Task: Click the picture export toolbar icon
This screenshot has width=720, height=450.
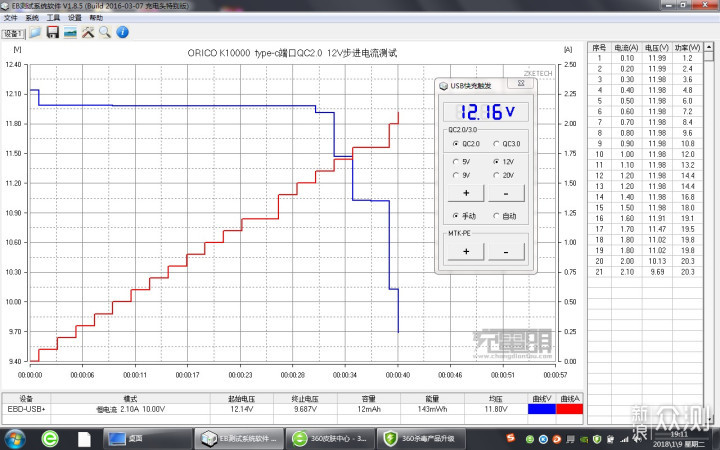Action: pos(70,33)
